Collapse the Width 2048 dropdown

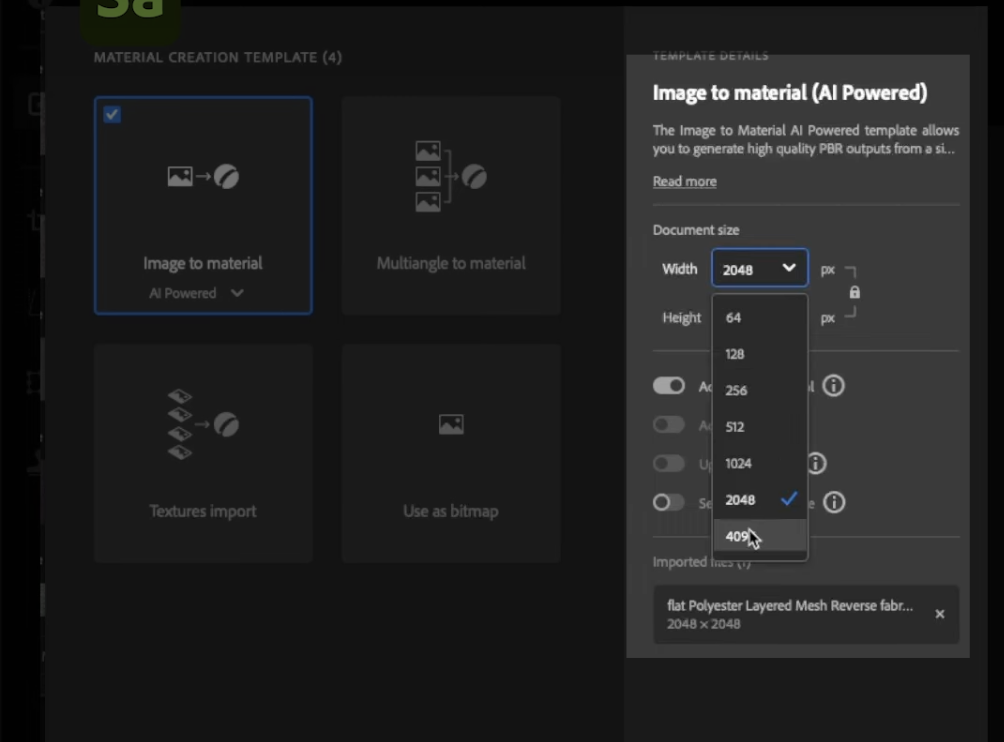coord(759,268)
